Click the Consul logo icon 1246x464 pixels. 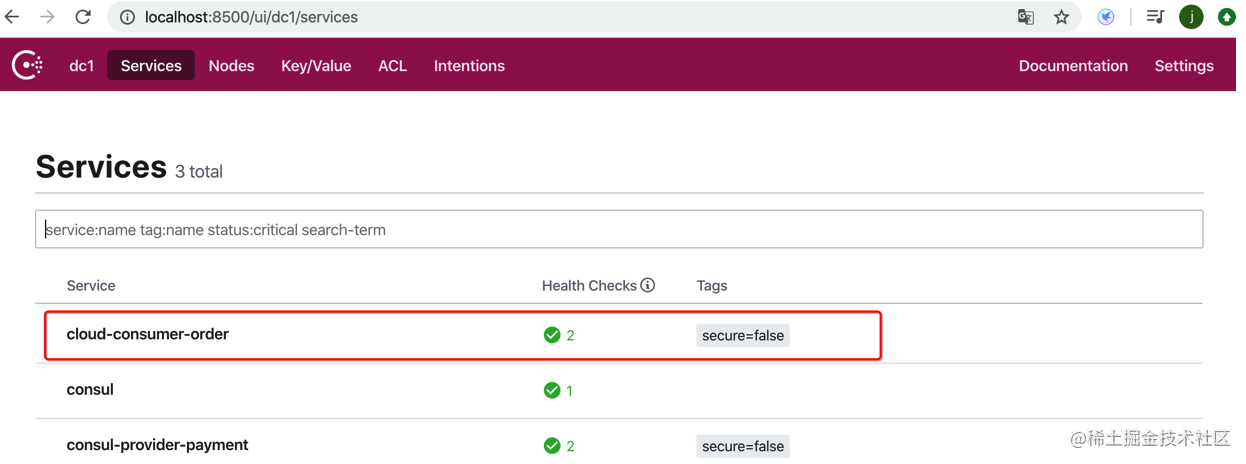point(27,65)
